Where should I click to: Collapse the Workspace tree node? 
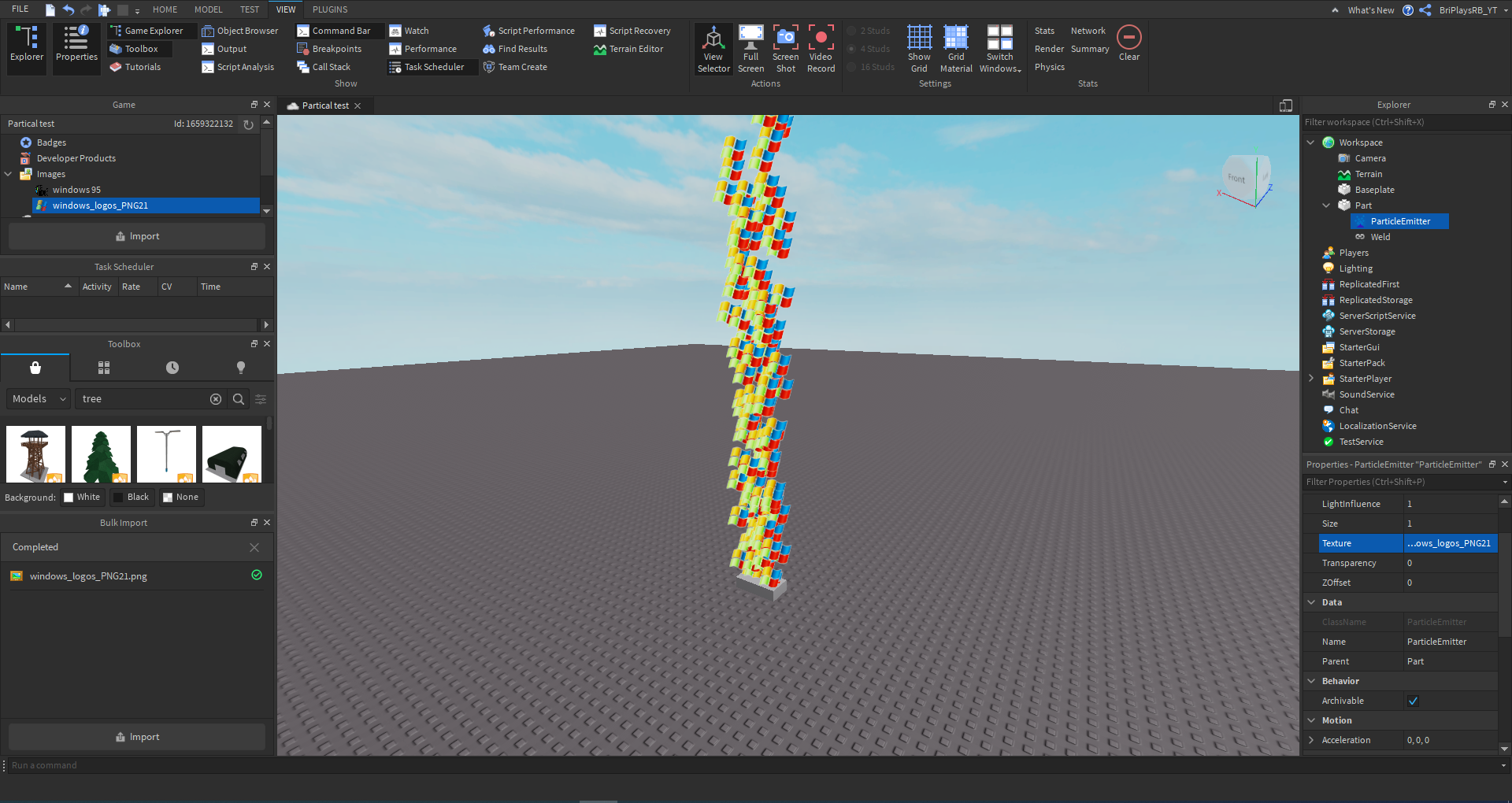tap(1310, 142)
